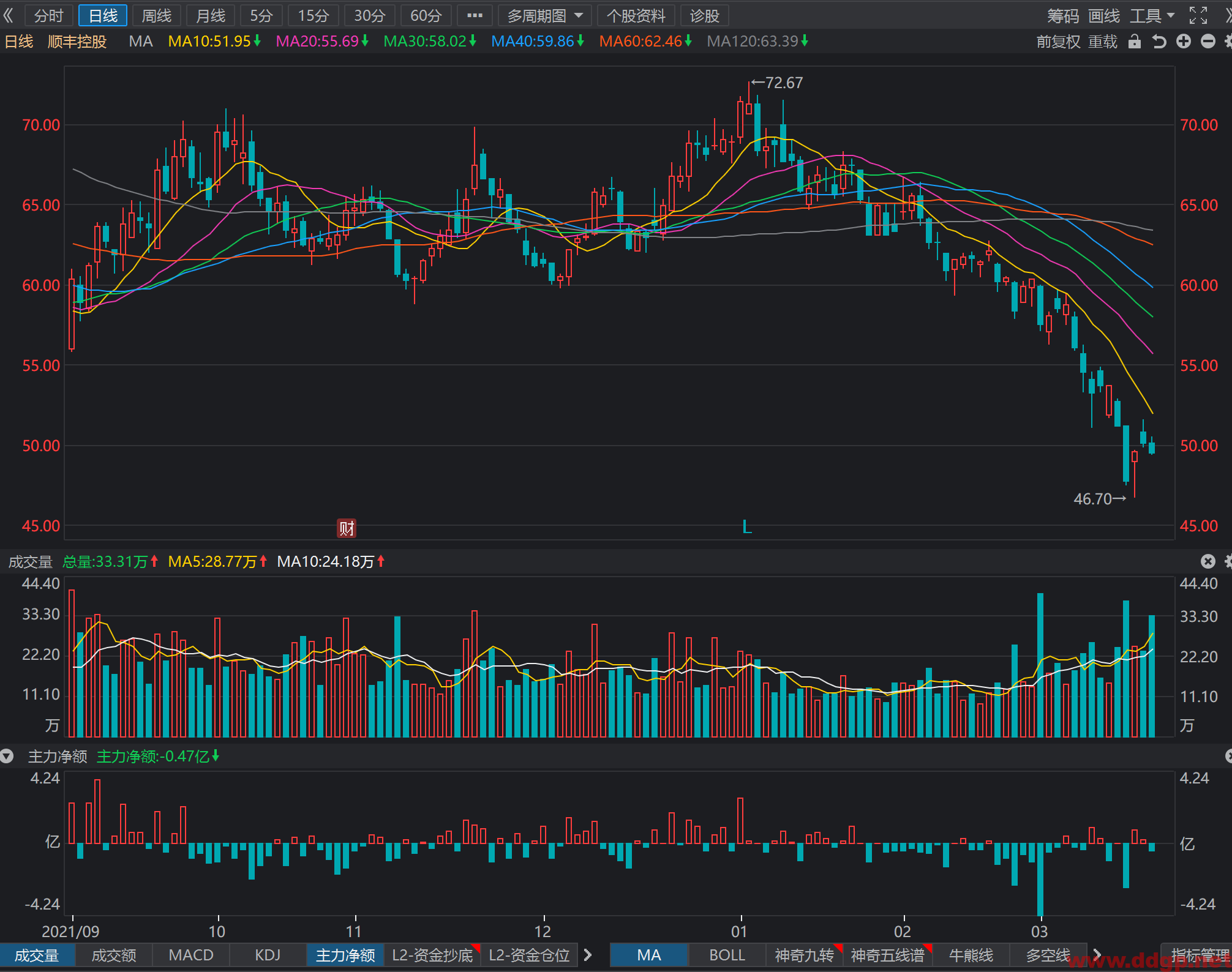Click the 诊股 stock diagnosis button
Screen dimensions: 1232x972
click(x=704, y=16)
